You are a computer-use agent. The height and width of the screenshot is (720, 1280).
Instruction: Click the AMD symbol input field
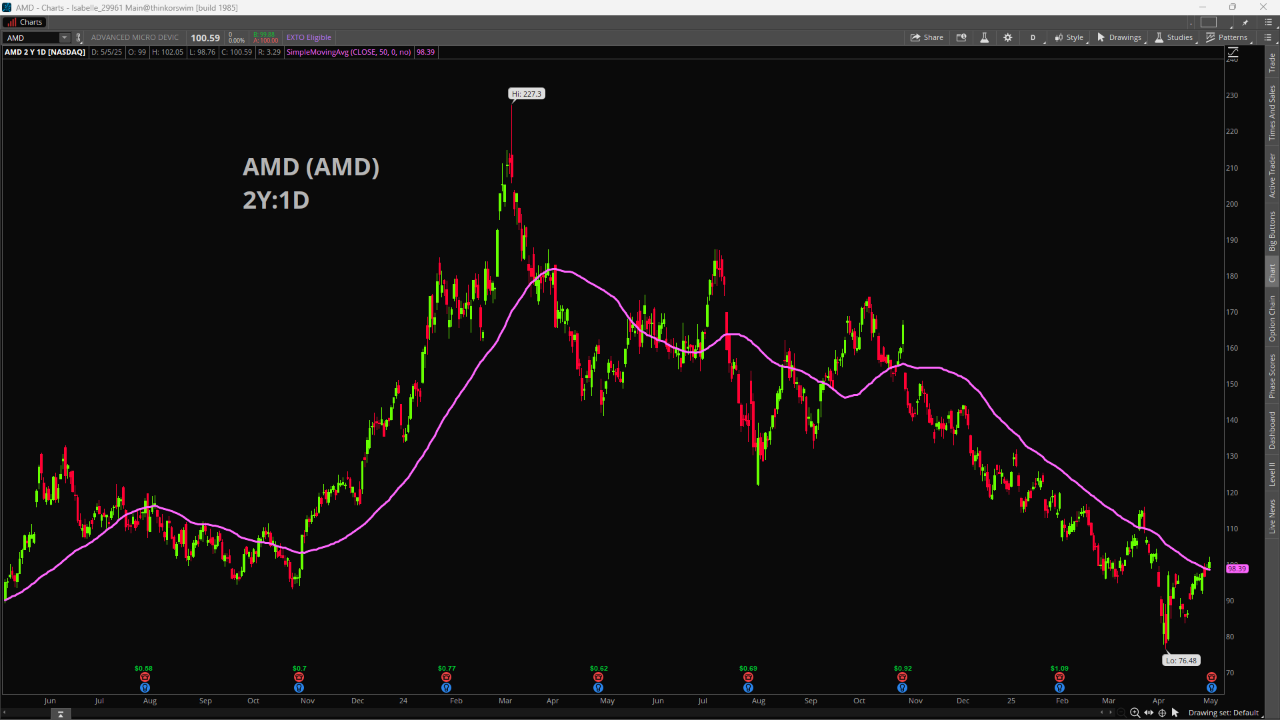pos(32,37)
